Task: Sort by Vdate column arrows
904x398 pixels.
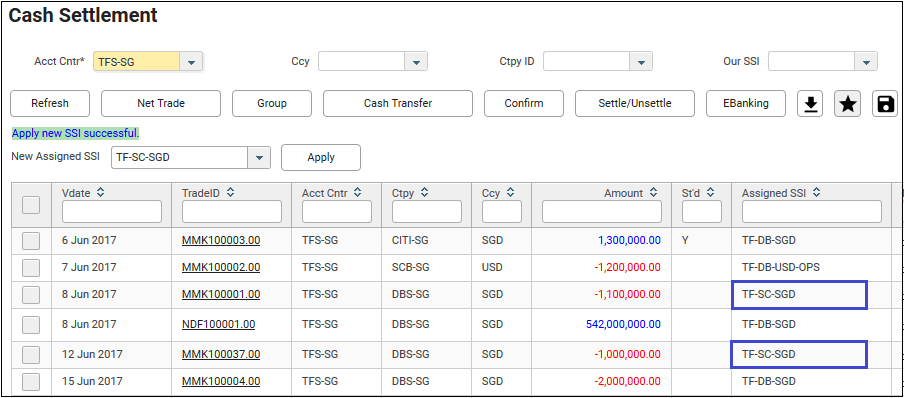Action: click(x=100, y=193)
